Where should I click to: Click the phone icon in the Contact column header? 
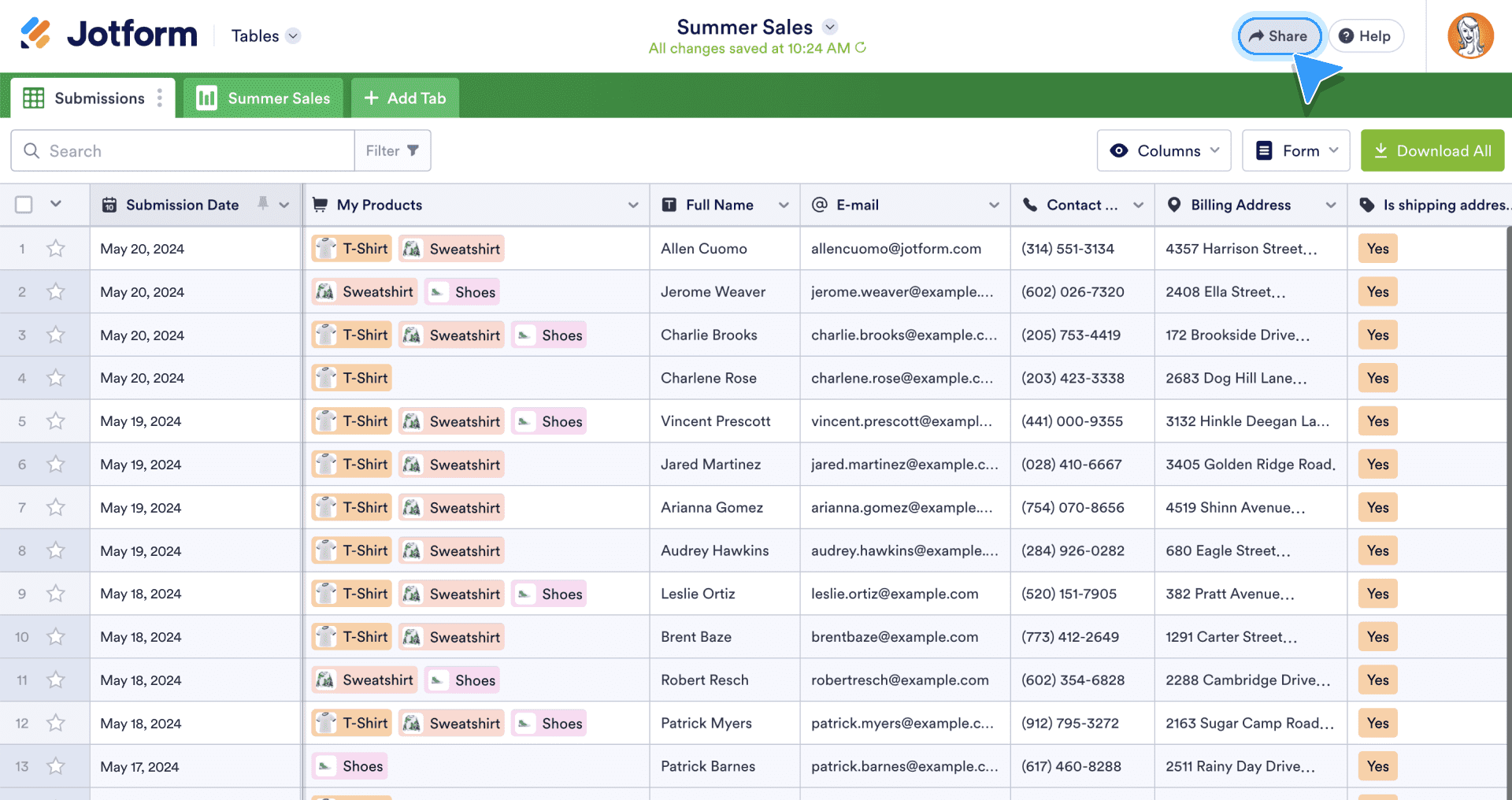coord(1030,205)
